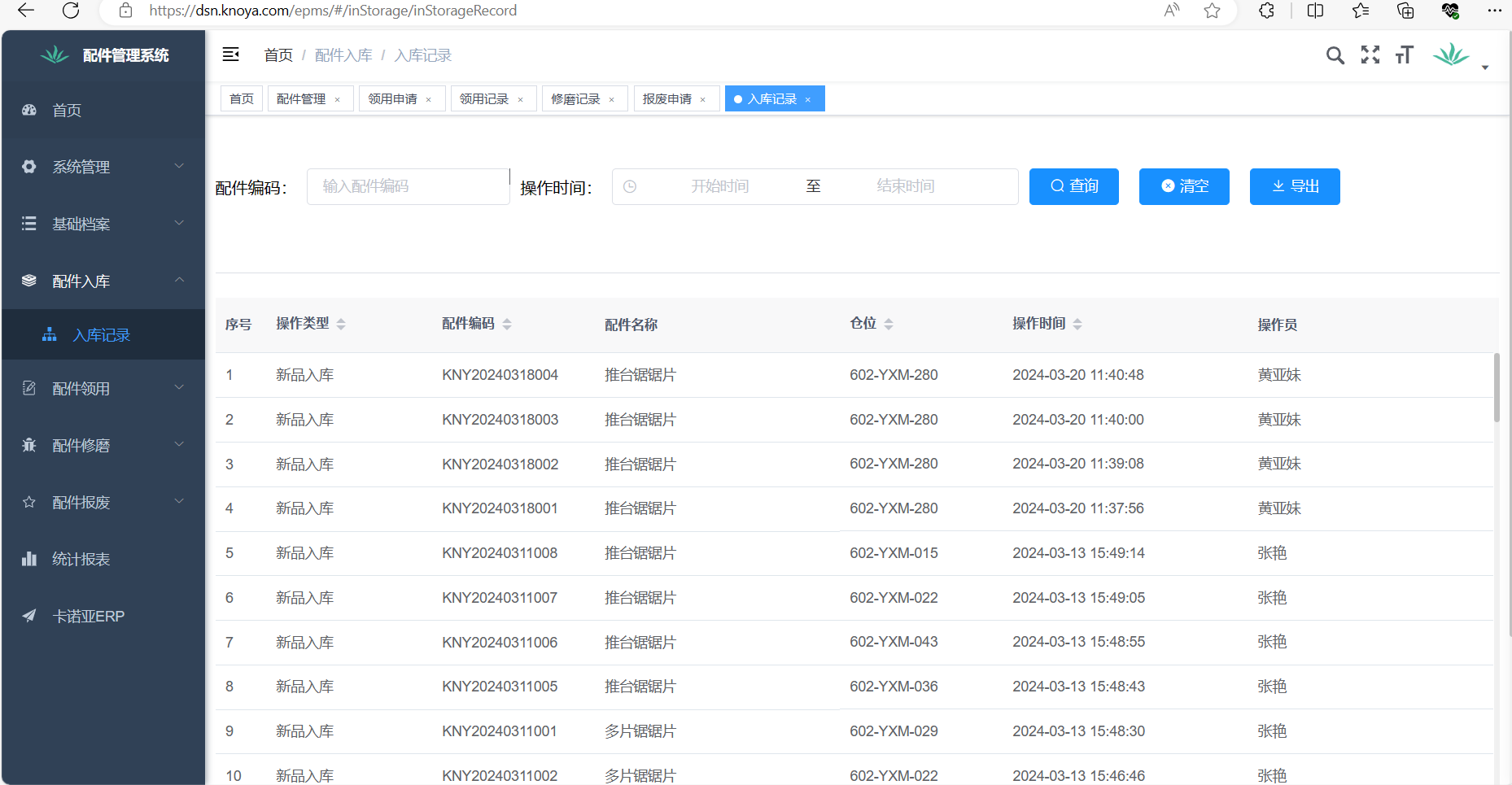Expand the 系统管理 menu chevron
The image size is (1512, 785).
pos(179,166)
